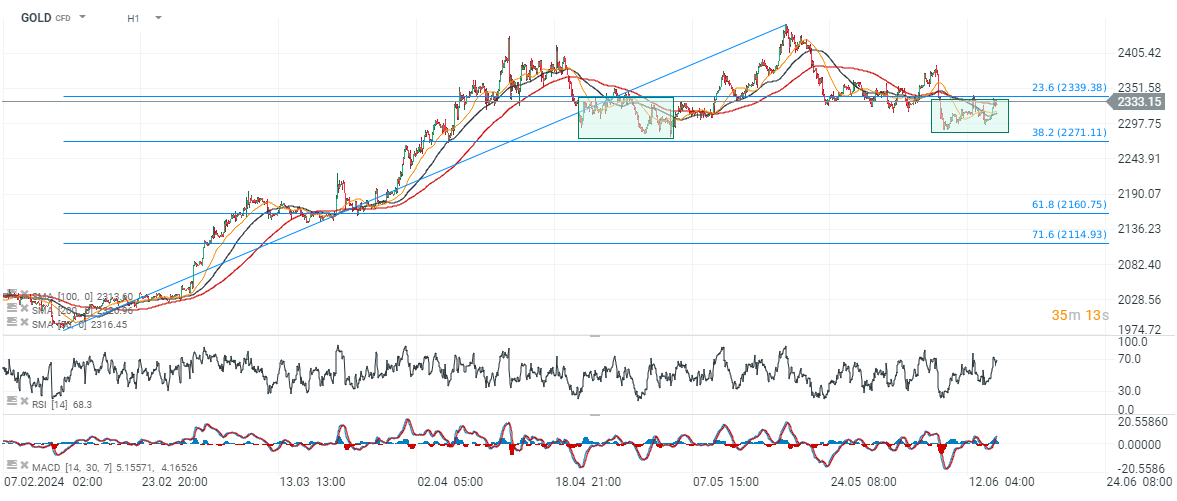This screenshot has height=501, width=1177.
Task: Click the 18.04 21:00 time axis label
Action: point(589,481)
